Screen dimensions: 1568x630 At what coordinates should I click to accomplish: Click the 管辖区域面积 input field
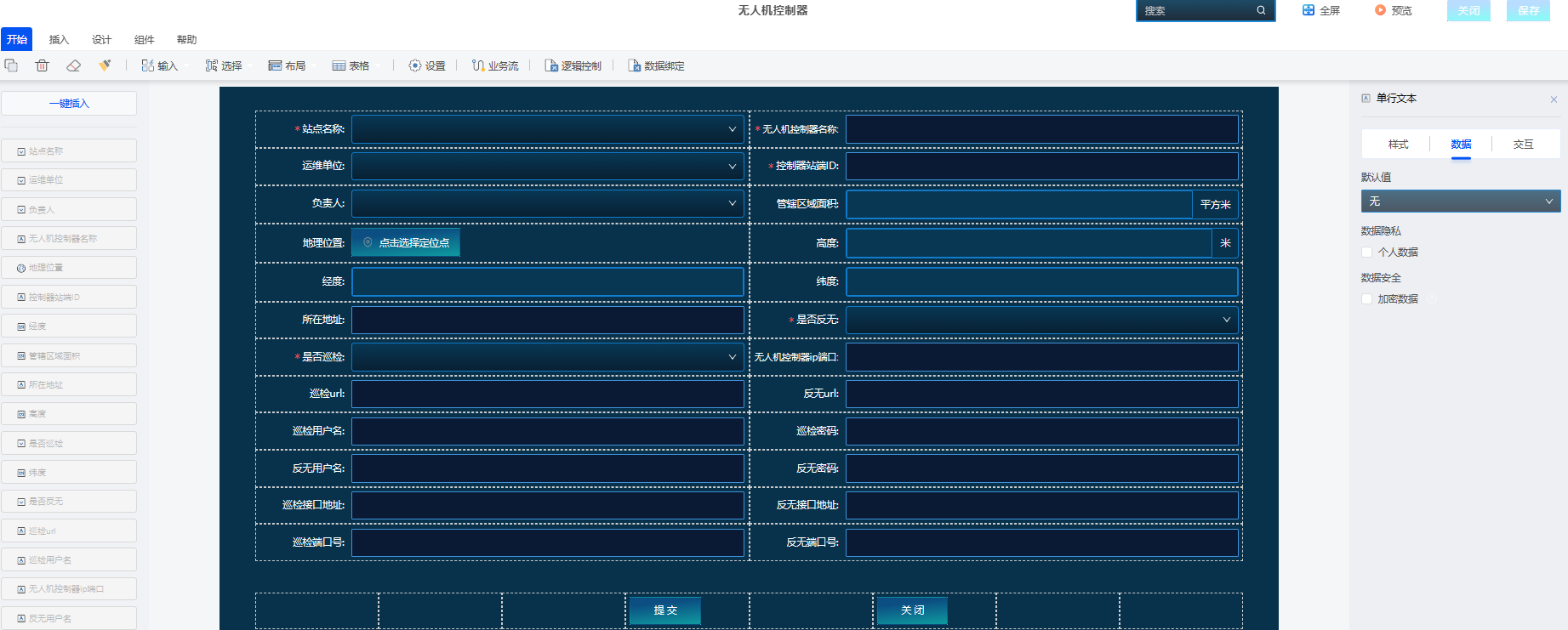pyautogui.click(x=1019, y=204)
